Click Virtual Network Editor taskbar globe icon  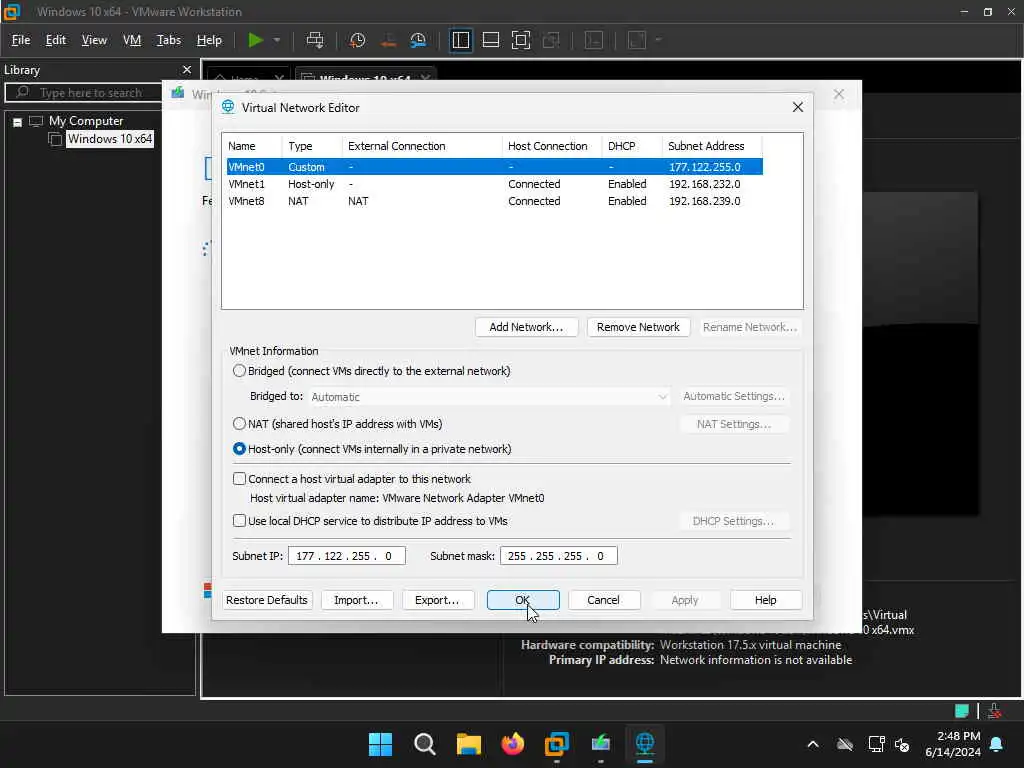pos(645,744)
